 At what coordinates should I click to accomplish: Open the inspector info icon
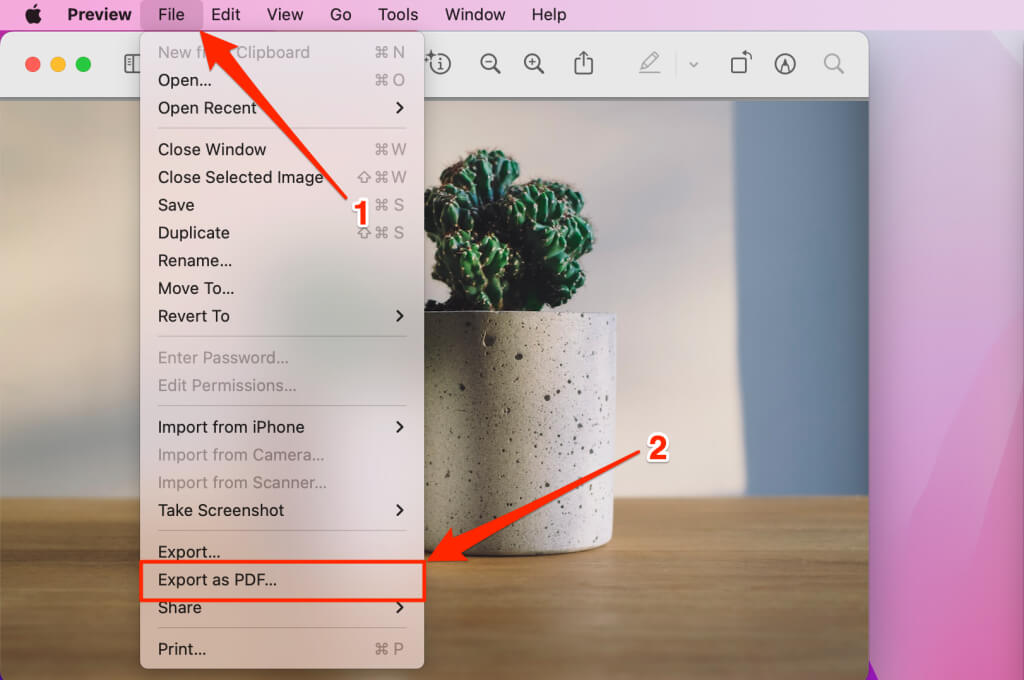[x=439, y=64]
